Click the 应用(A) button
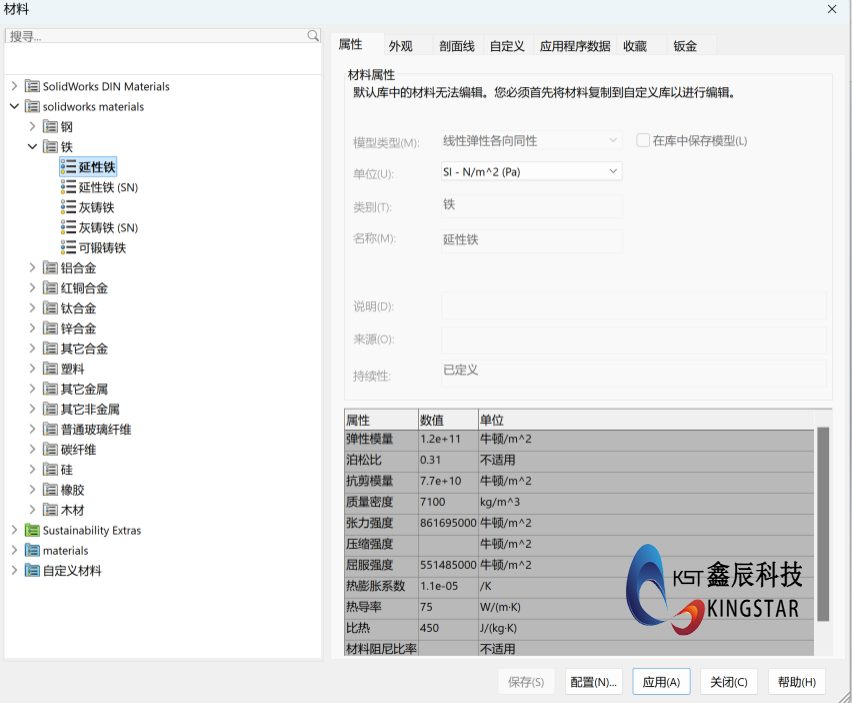The image size is (852, 703). click(661, 682)
